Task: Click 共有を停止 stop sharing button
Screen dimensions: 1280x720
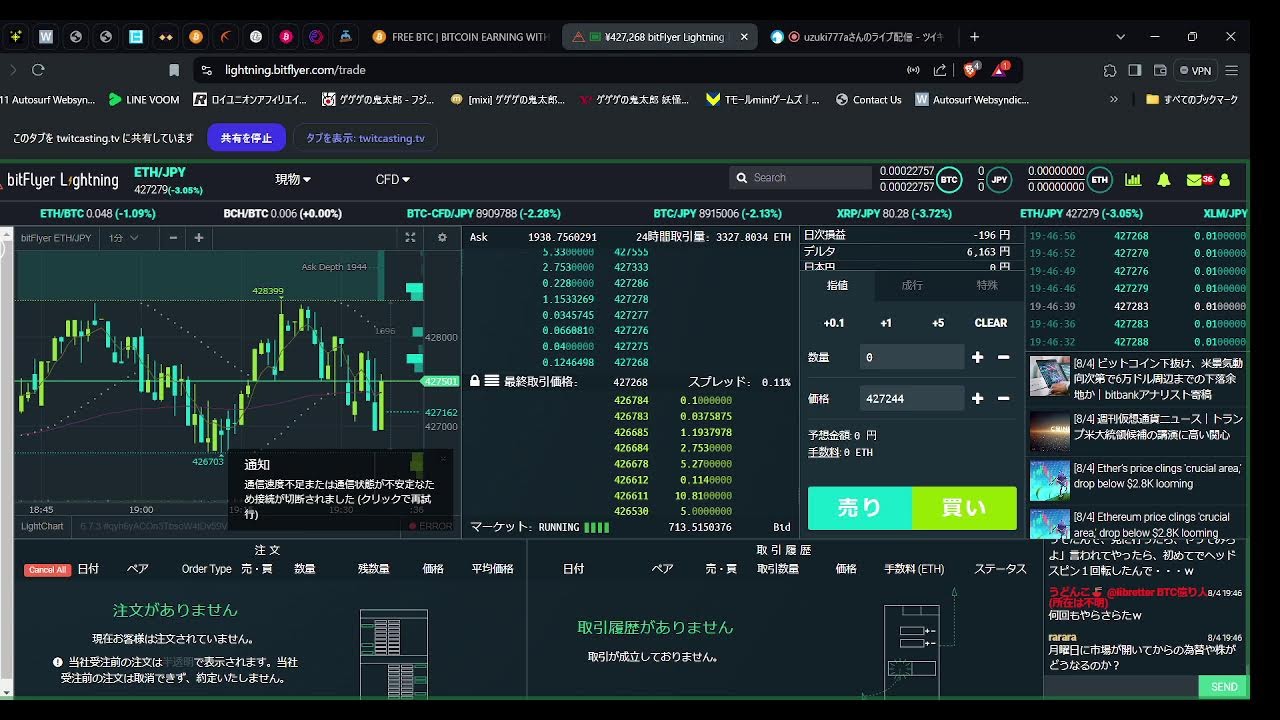Action: tap(246, 138)
